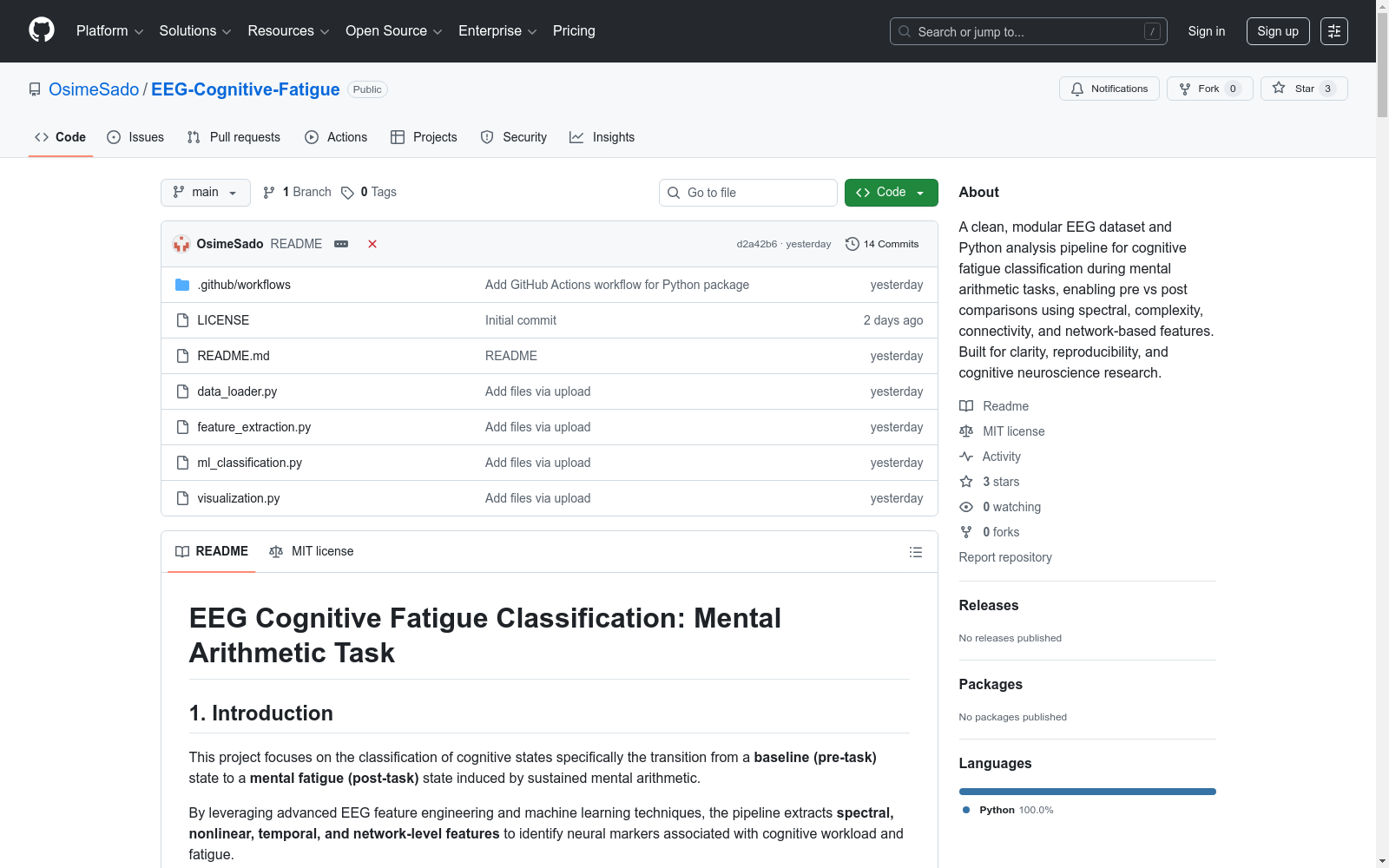Focus the Search or jump to field

point(1028,31)
